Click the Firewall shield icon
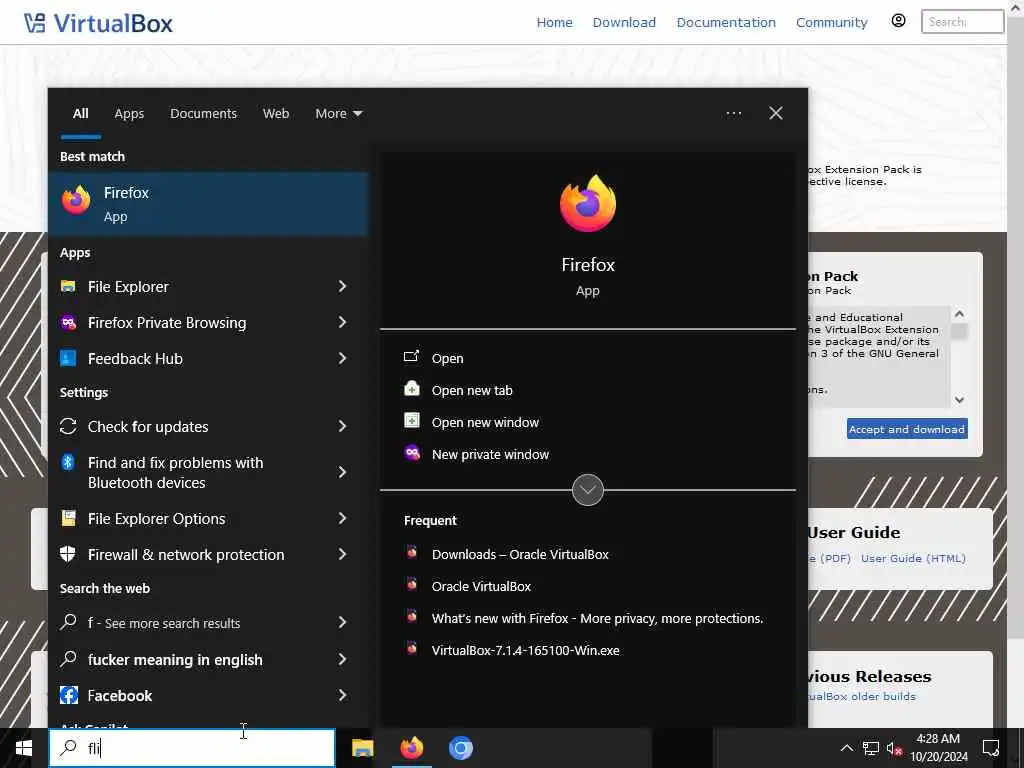 (x=68, y=554)
